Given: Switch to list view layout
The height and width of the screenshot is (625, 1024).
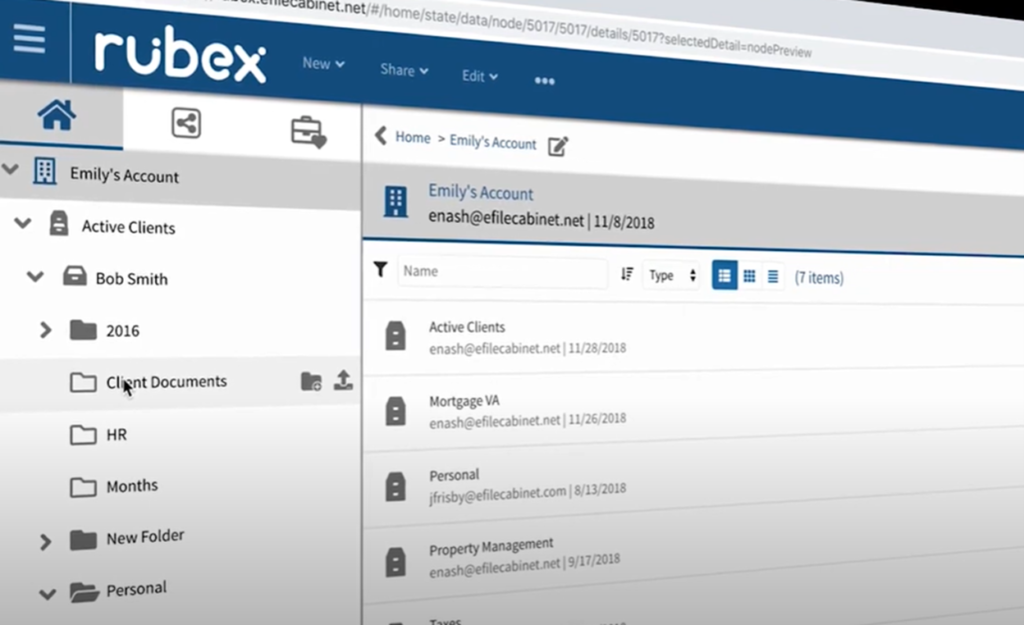Looking at the screenshot, I should click(x=724, y=276).
